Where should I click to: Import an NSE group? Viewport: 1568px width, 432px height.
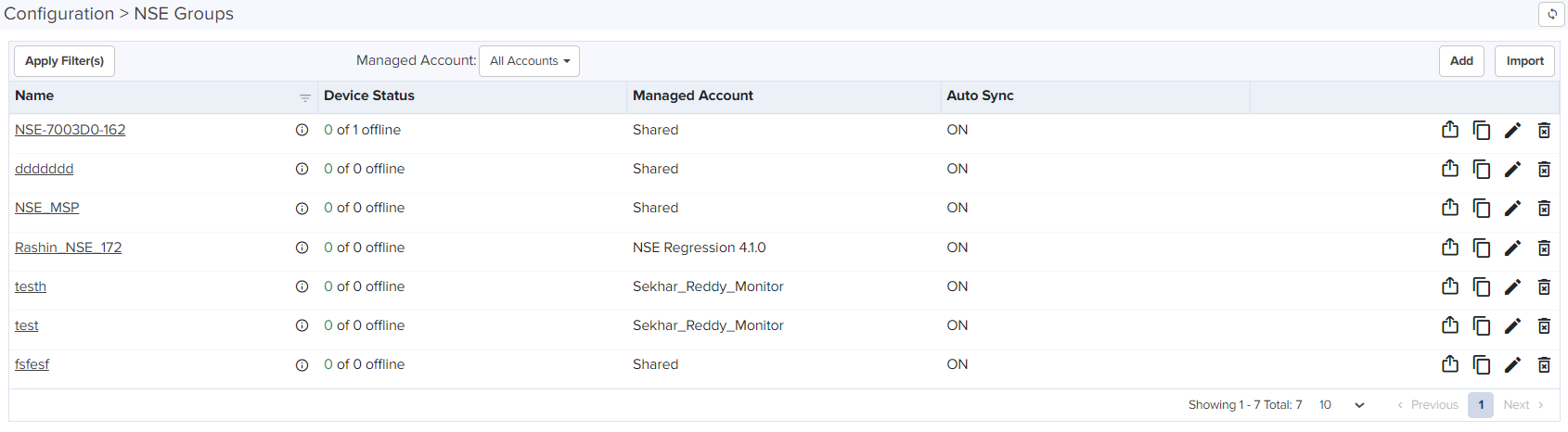point(1524,61)
